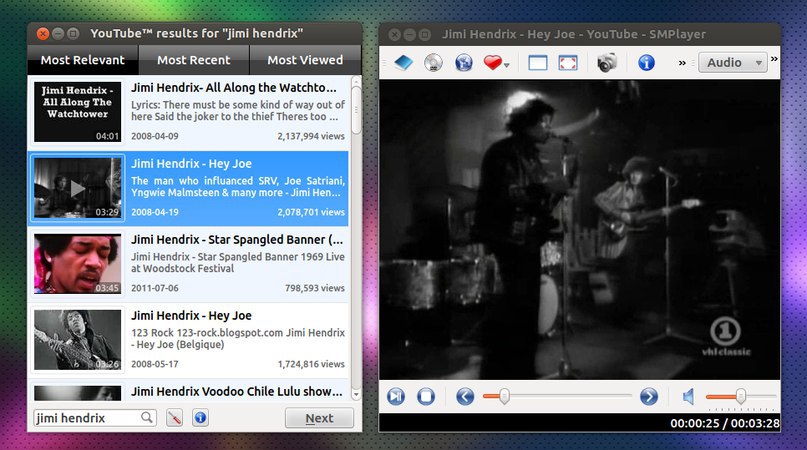Take a screenshot with the camera icon
This screenshot has width=807, height=450.
tap(607, 63)
